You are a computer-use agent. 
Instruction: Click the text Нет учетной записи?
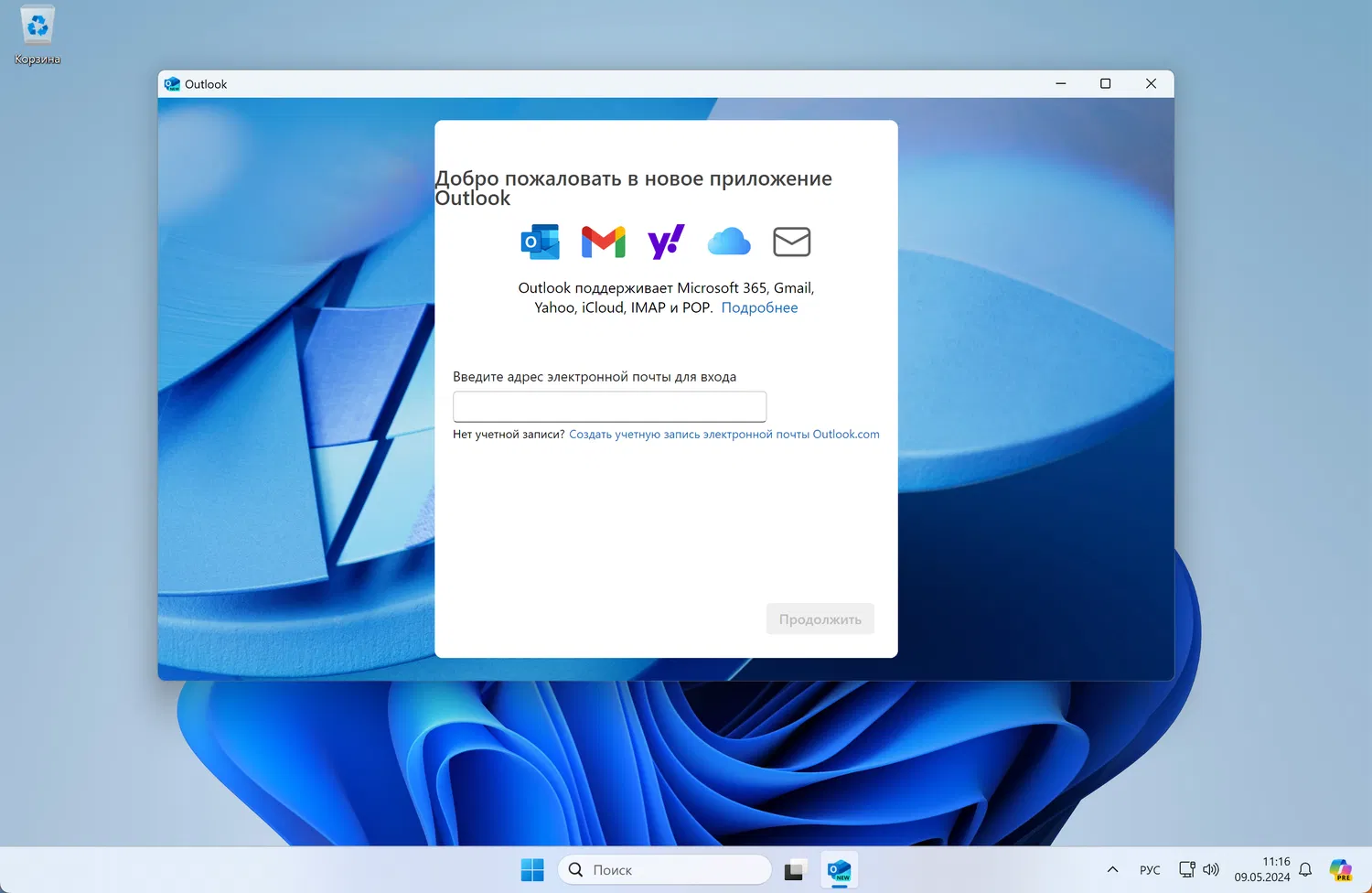tap(509, 435)
